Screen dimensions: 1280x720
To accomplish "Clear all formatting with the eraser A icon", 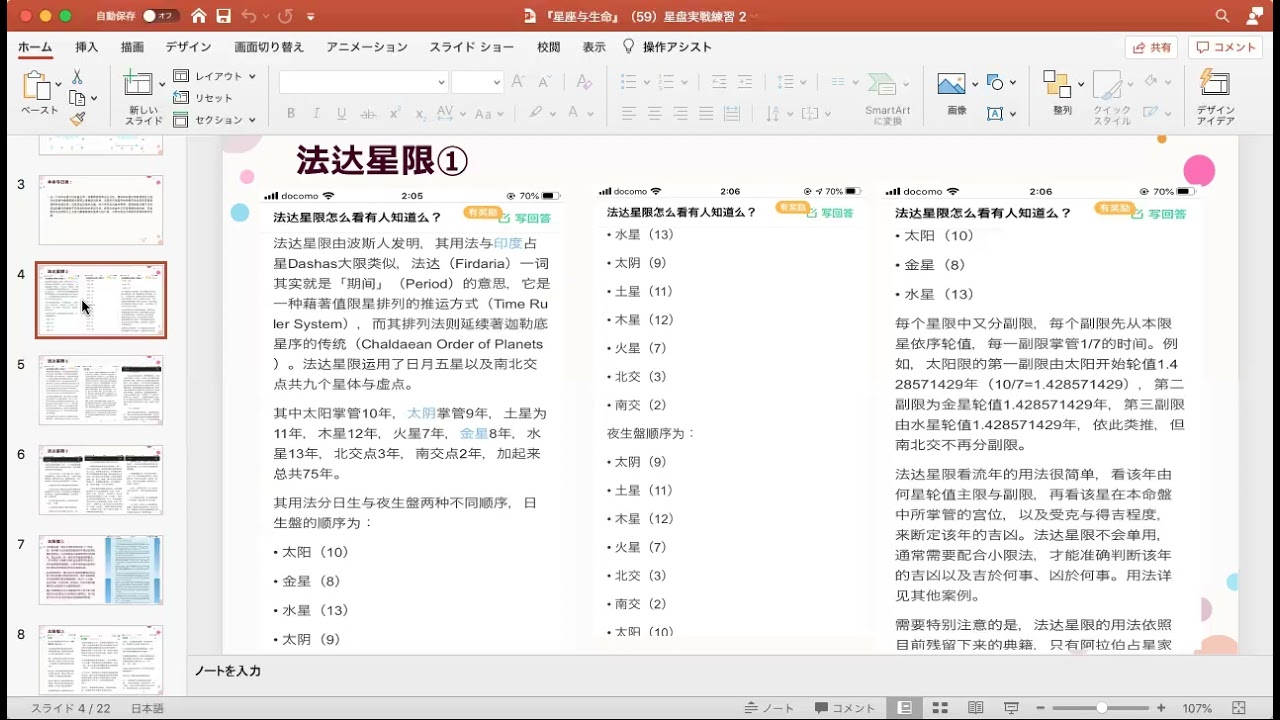I will tap(585, 82).
